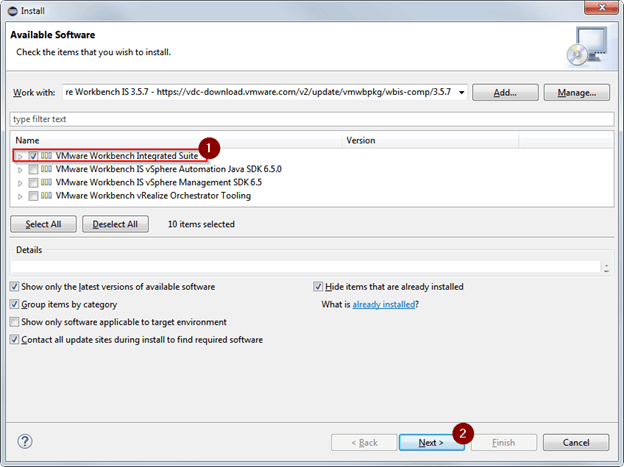Viewport: 624px width, 467px height.
Task: Click the type filter text field
Action: (x=312, y=119)
